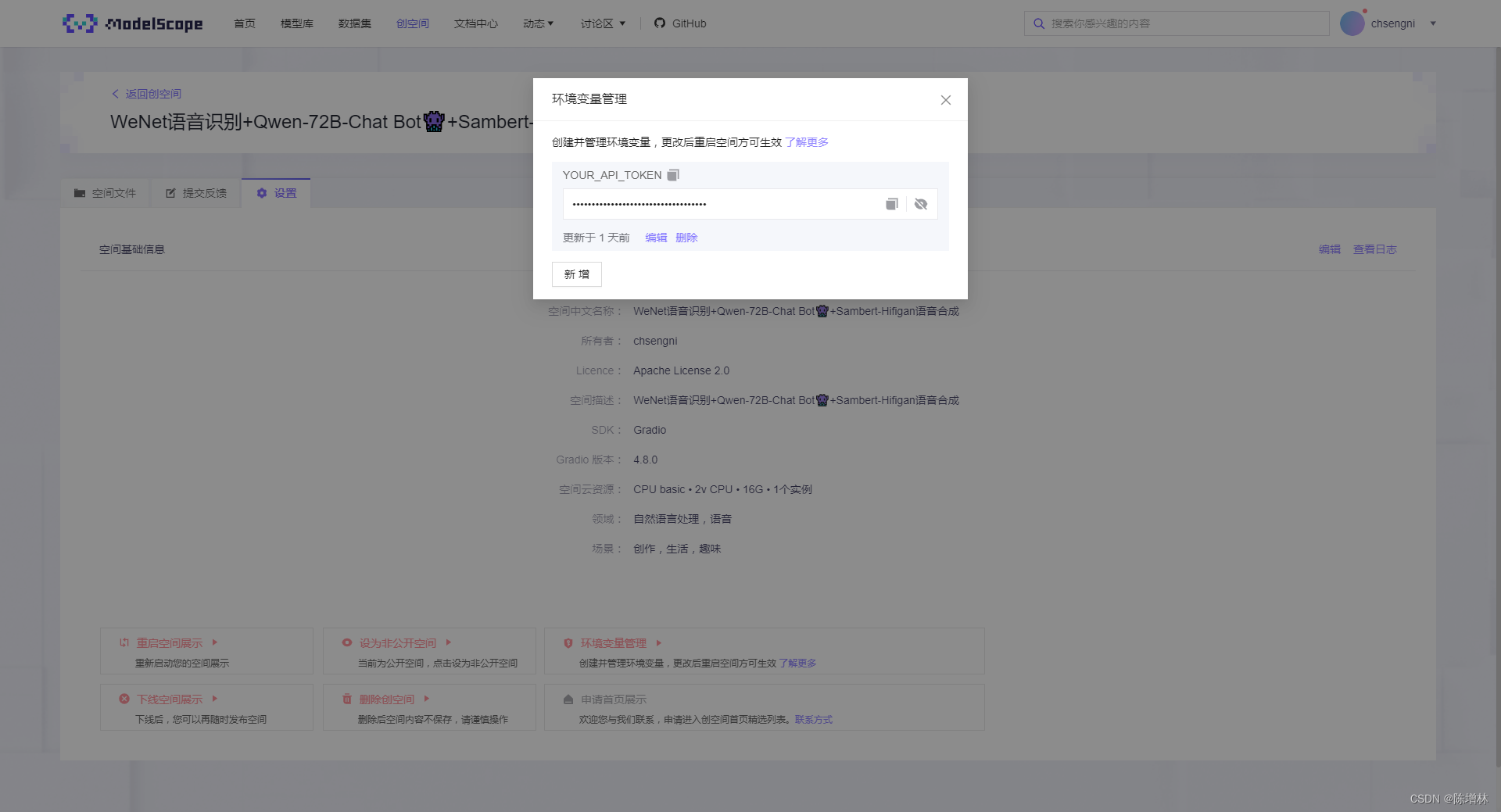1501x812 pixels.
Task: Open the GitHub link in navbar
Action: (680, 23)
